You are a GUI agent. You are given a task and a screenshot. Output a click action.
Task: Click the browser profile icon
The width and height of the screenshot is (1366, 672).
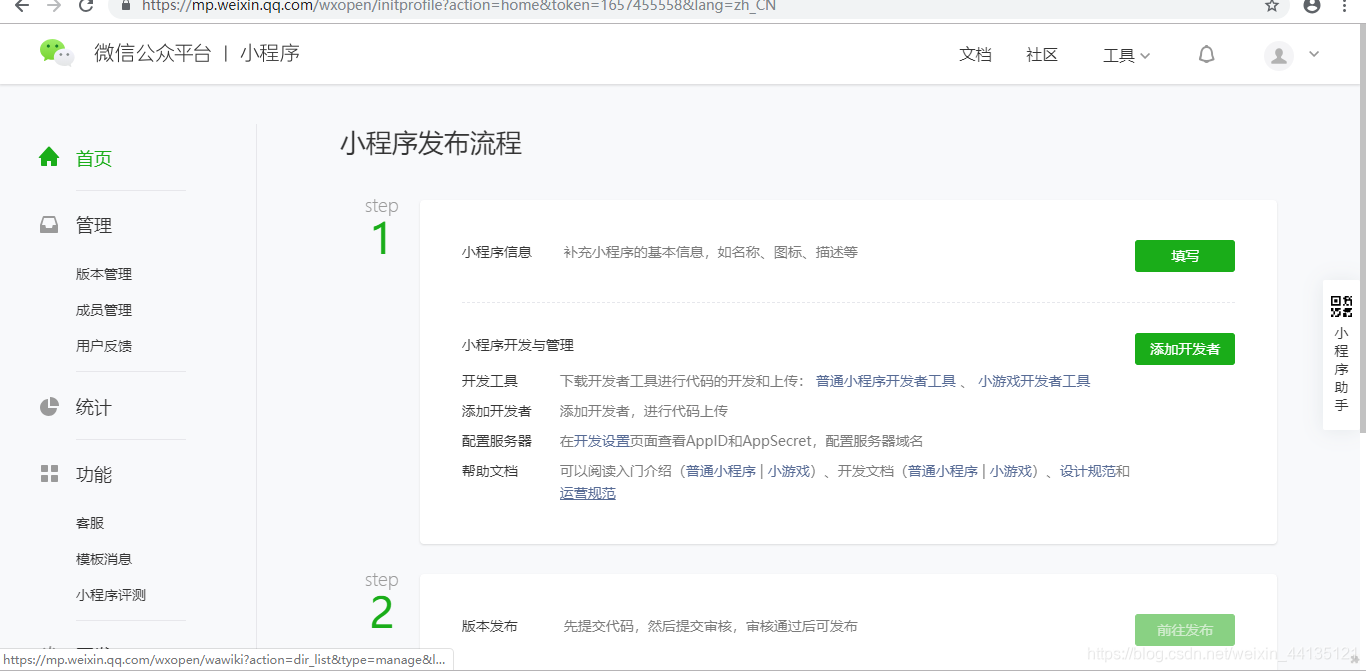(x=1312, y=6)
